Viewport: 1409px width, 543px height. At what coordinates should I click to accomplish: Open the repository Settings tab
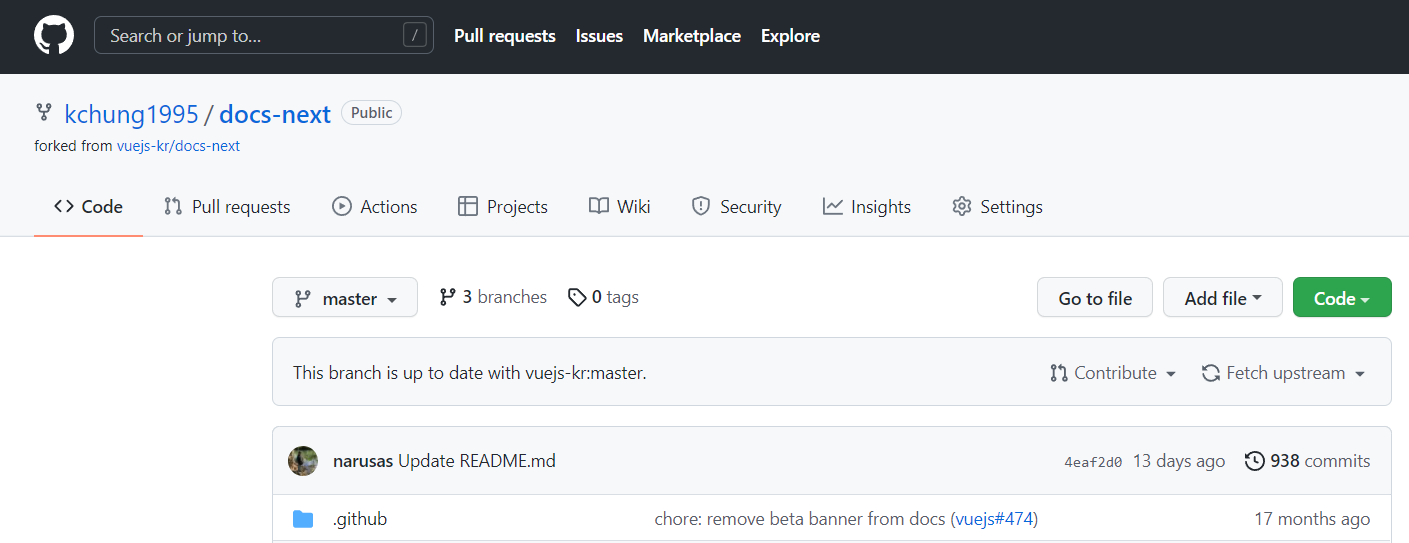pyautogui.click(x=997, y=207)
